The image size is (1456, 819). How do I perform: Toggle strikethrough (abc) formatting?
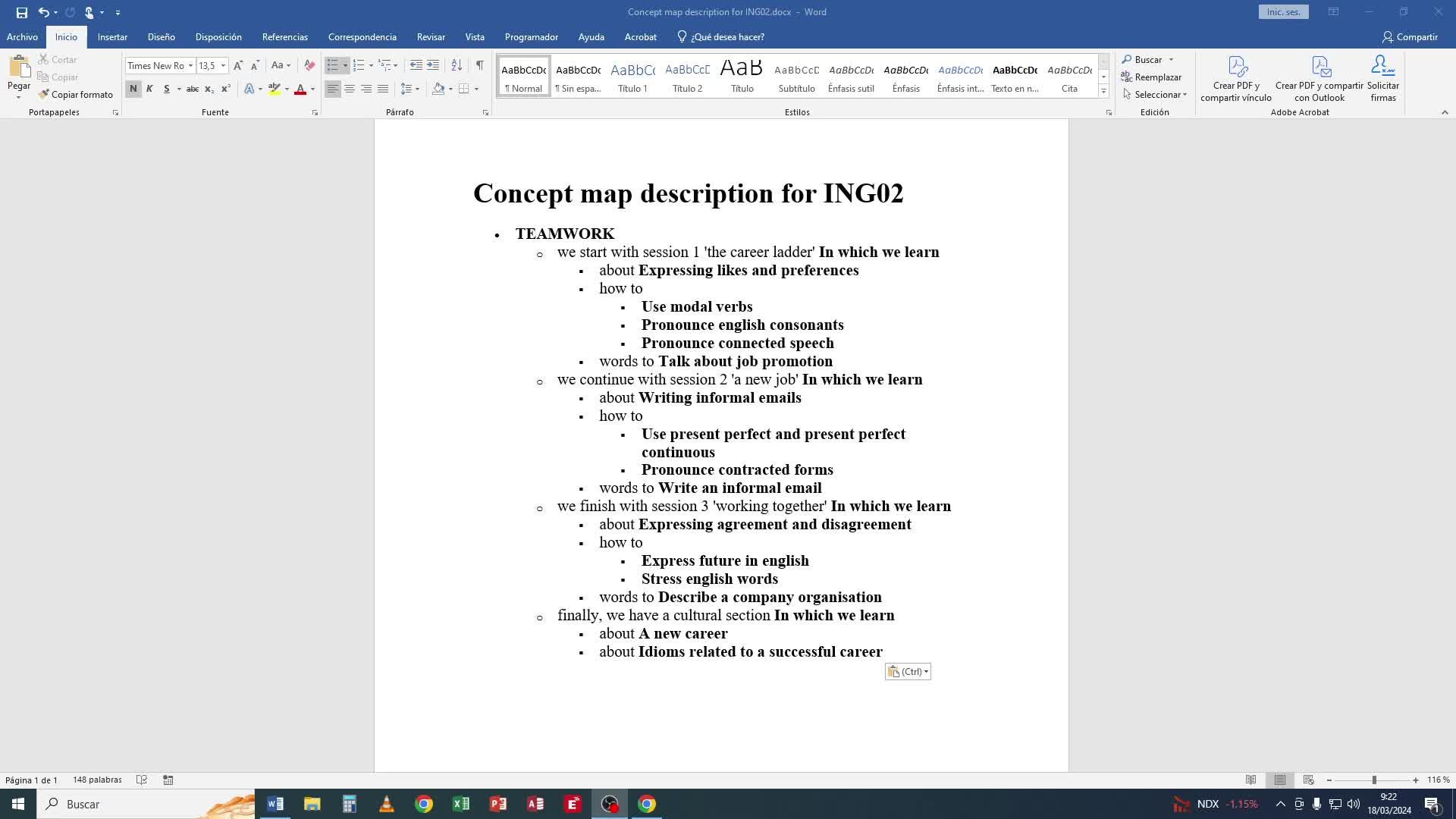(193, 89)
